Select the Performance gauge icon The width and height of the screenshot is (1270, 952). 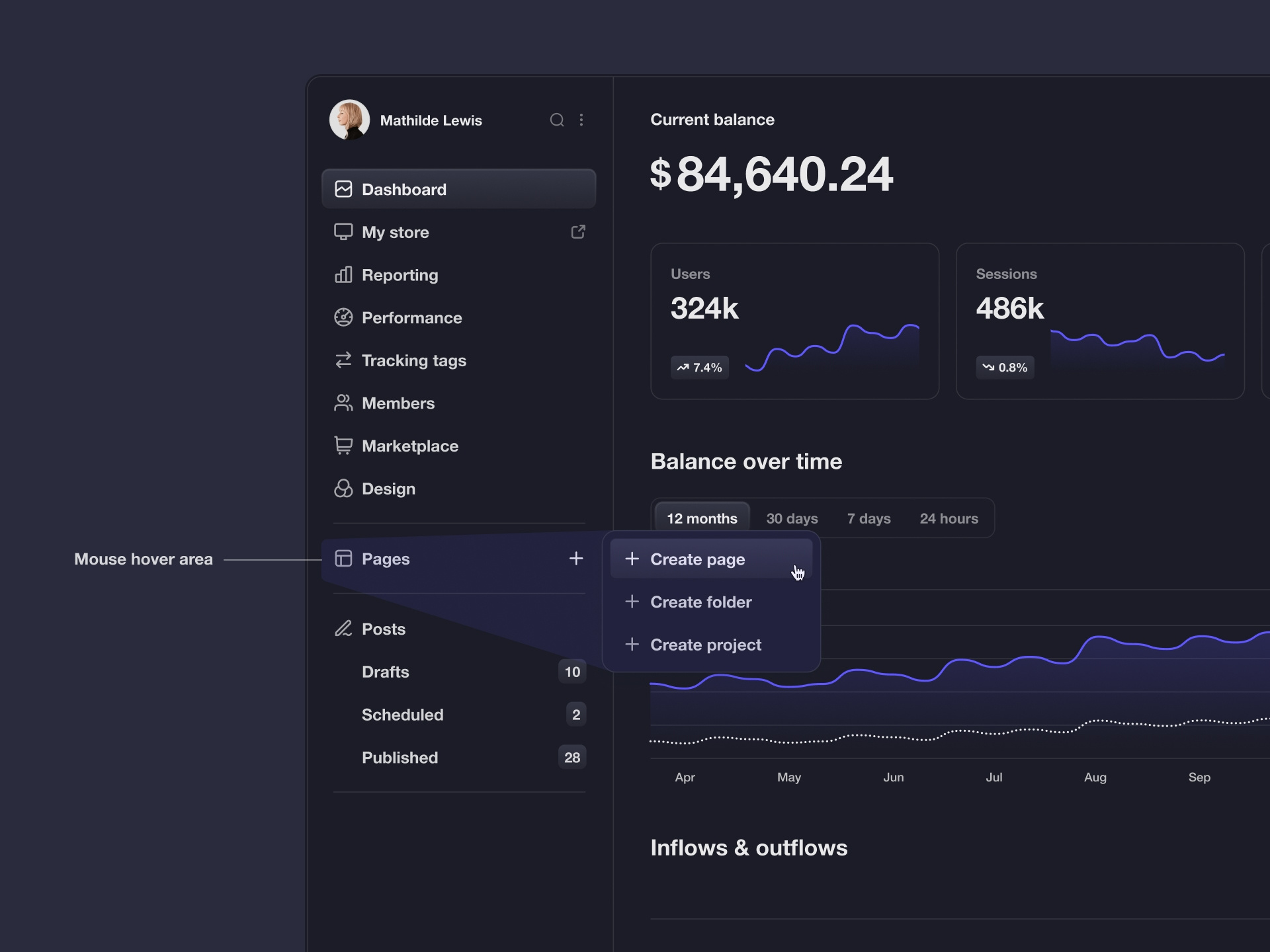pyautogui.click(x=343, y=317)
